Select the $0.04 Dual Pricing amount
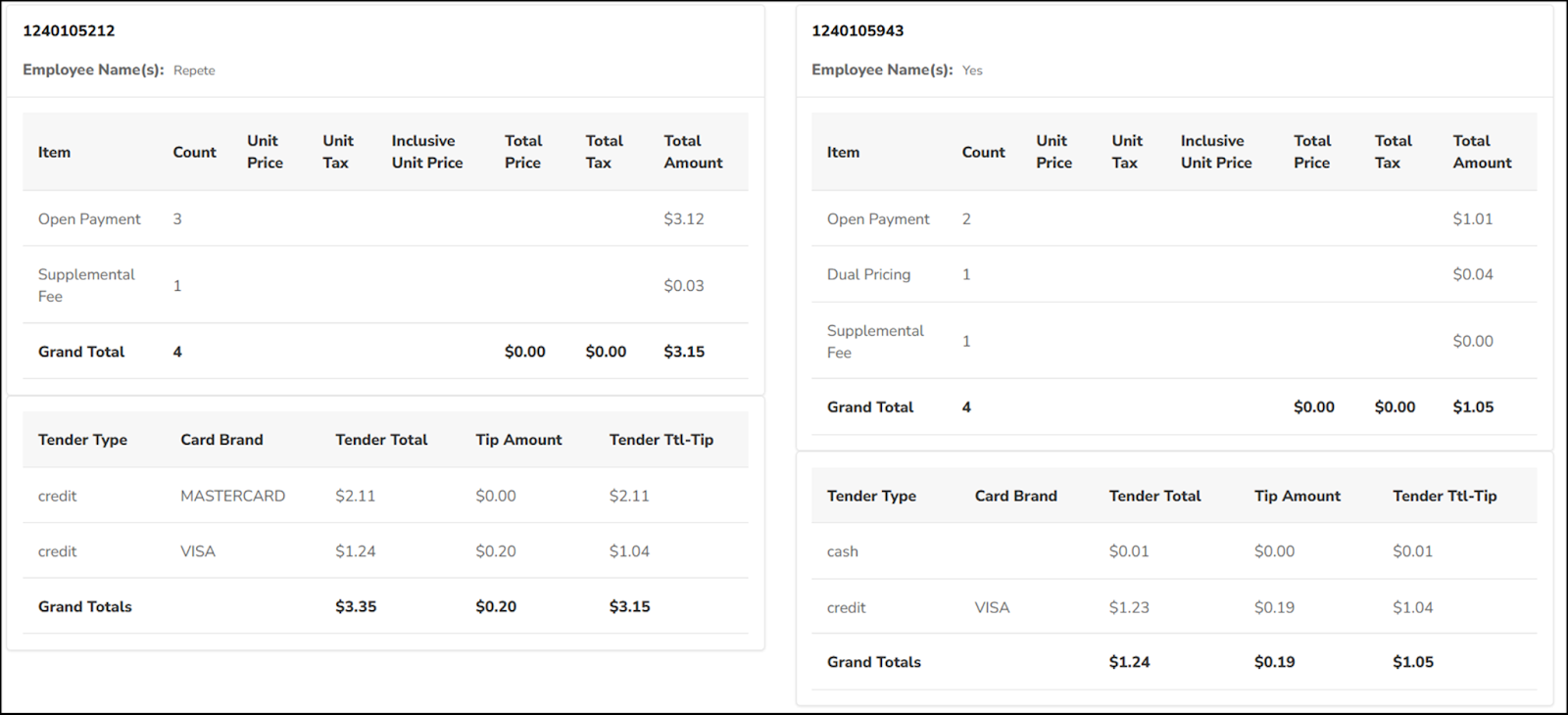Image resolution: width=1568 pixels, height=715 pixels. (1472, 274)
